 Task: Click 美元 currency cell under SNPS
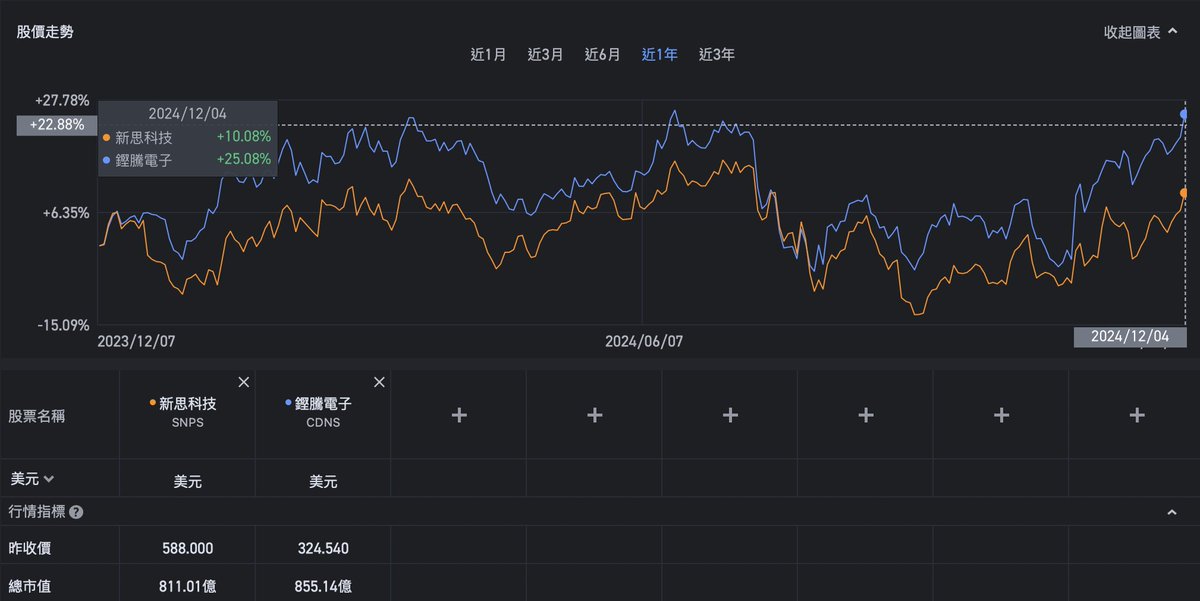click(187, 482)
